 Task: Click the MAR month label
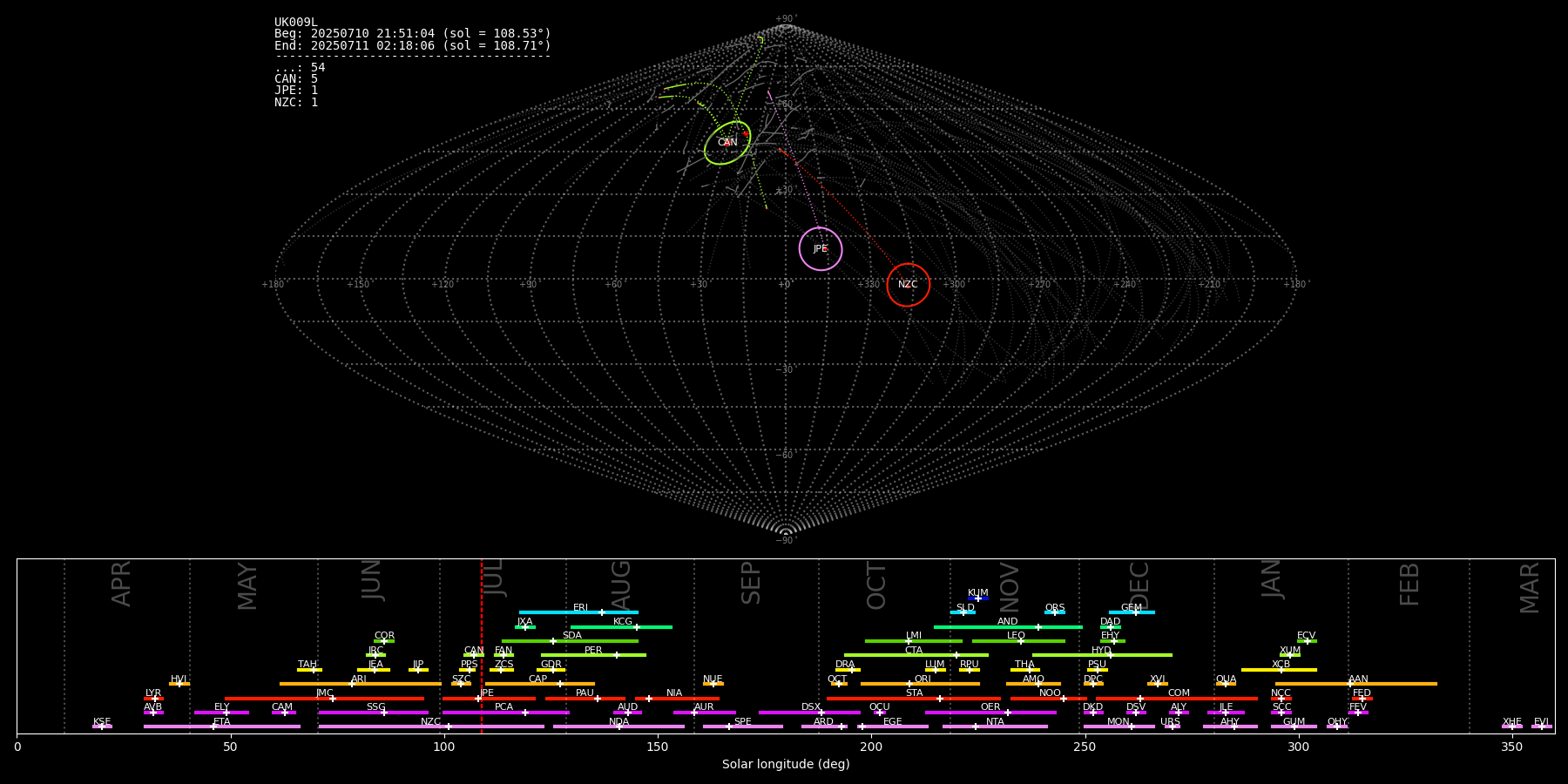coord(1530,588)
